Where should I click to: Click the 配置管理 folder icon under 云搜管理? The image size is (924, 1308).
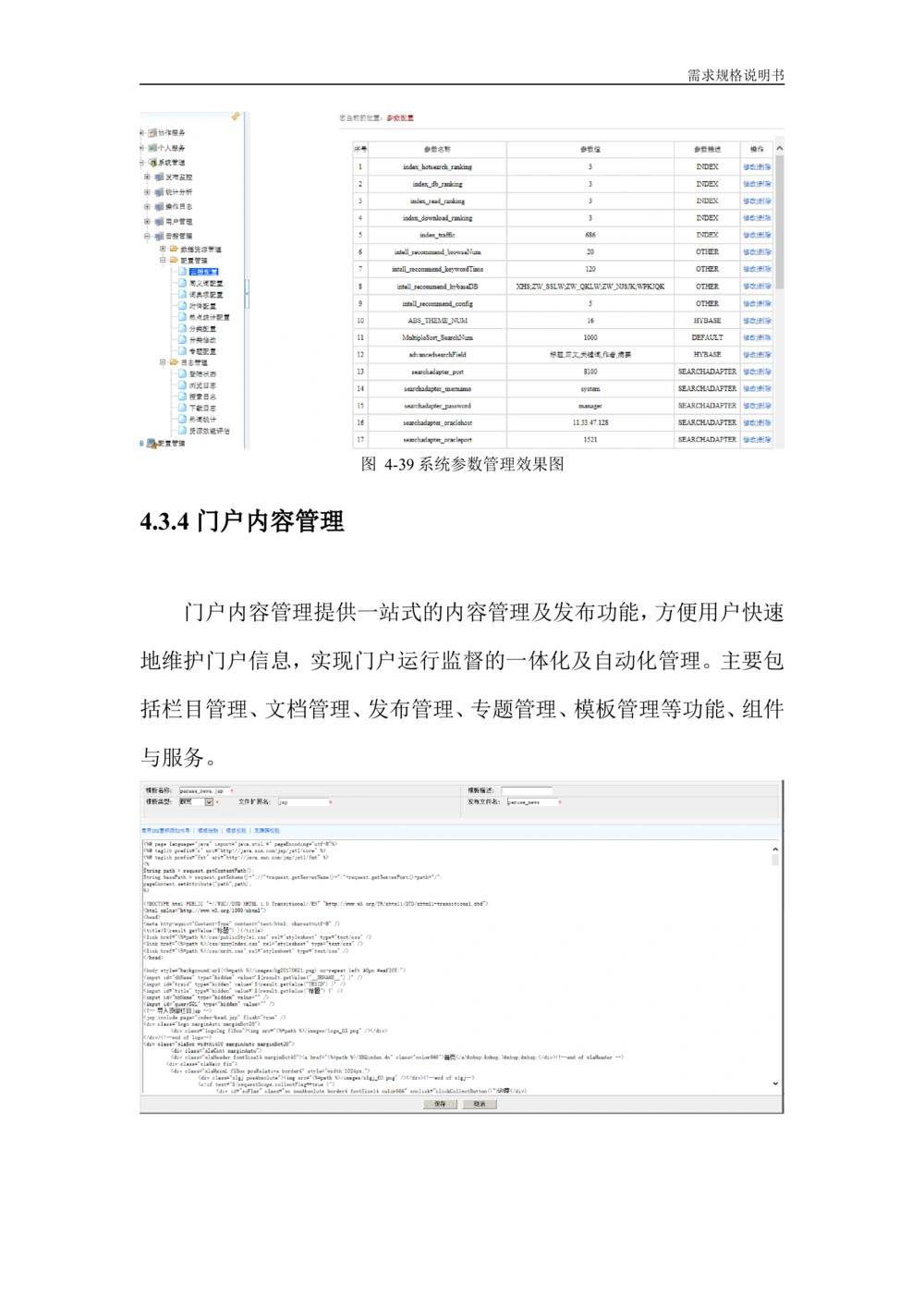click(x=174, y=261)
